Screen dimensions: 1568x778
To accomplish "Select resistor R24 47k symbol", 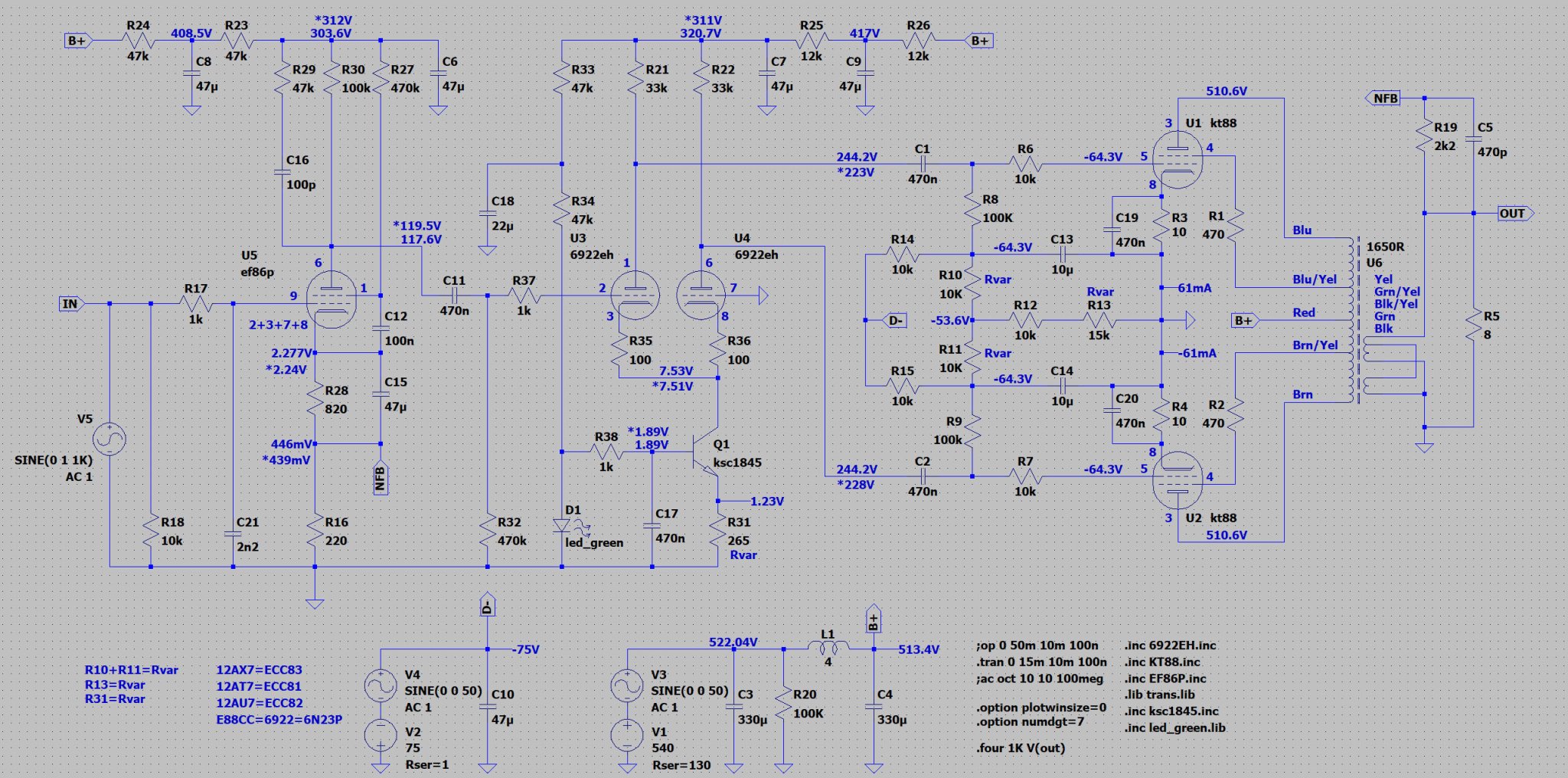I will tap(138, 41).
